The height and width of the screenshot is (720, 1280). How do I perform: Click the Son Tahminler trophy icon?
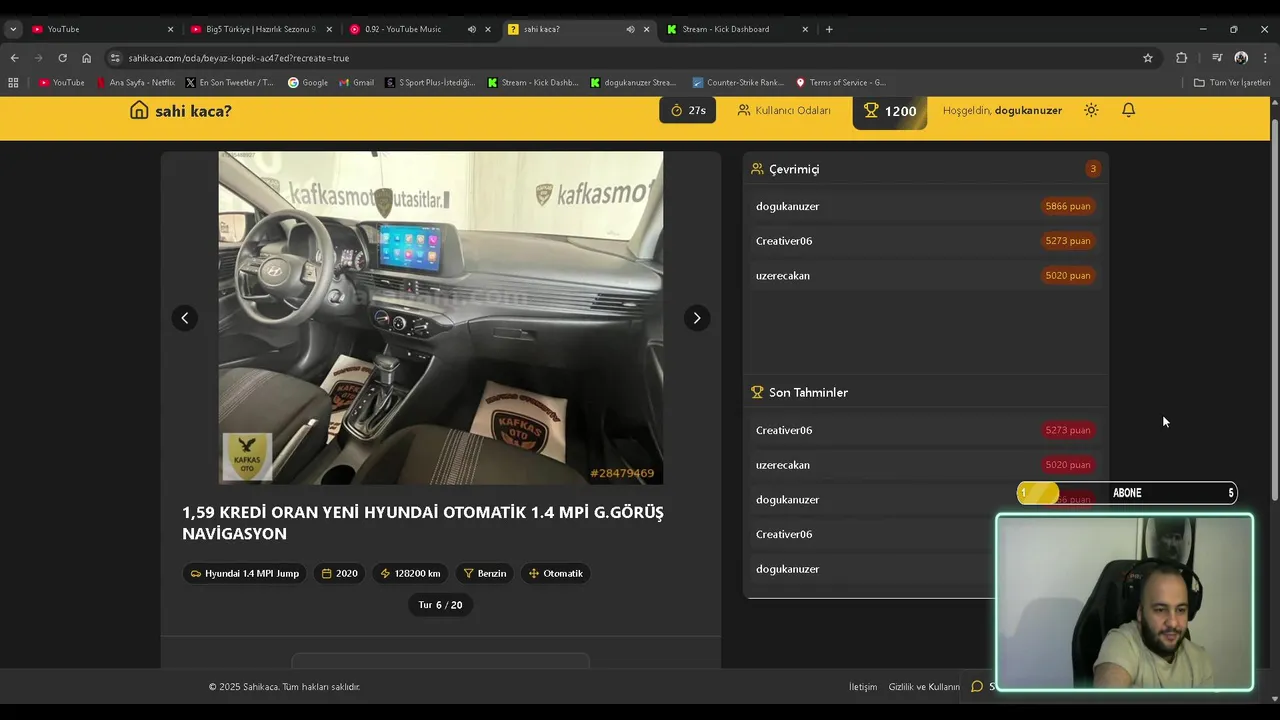click(757, 392)
